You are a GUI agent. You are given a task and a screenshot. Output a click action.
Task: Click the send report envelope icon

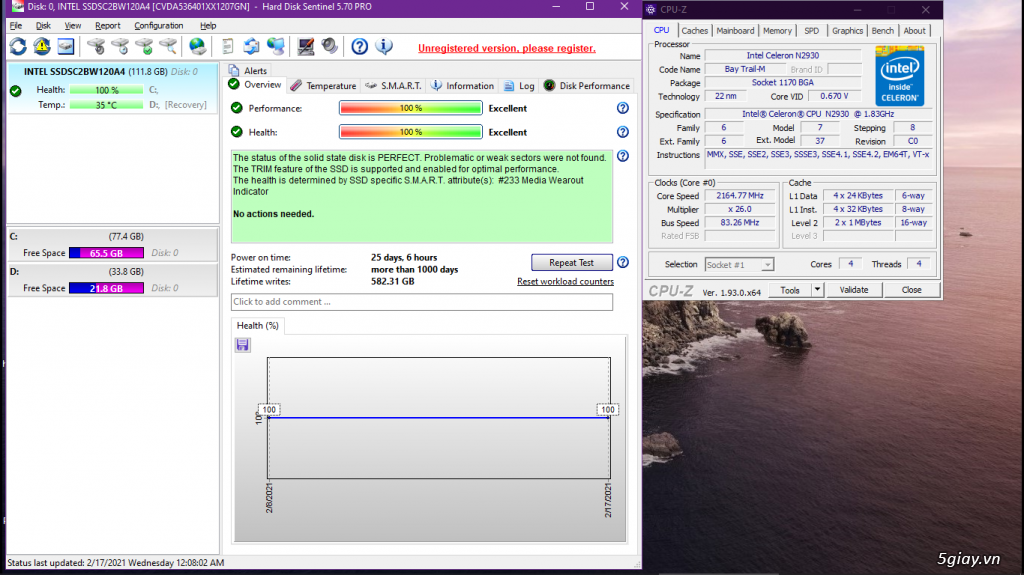(251, 46)
